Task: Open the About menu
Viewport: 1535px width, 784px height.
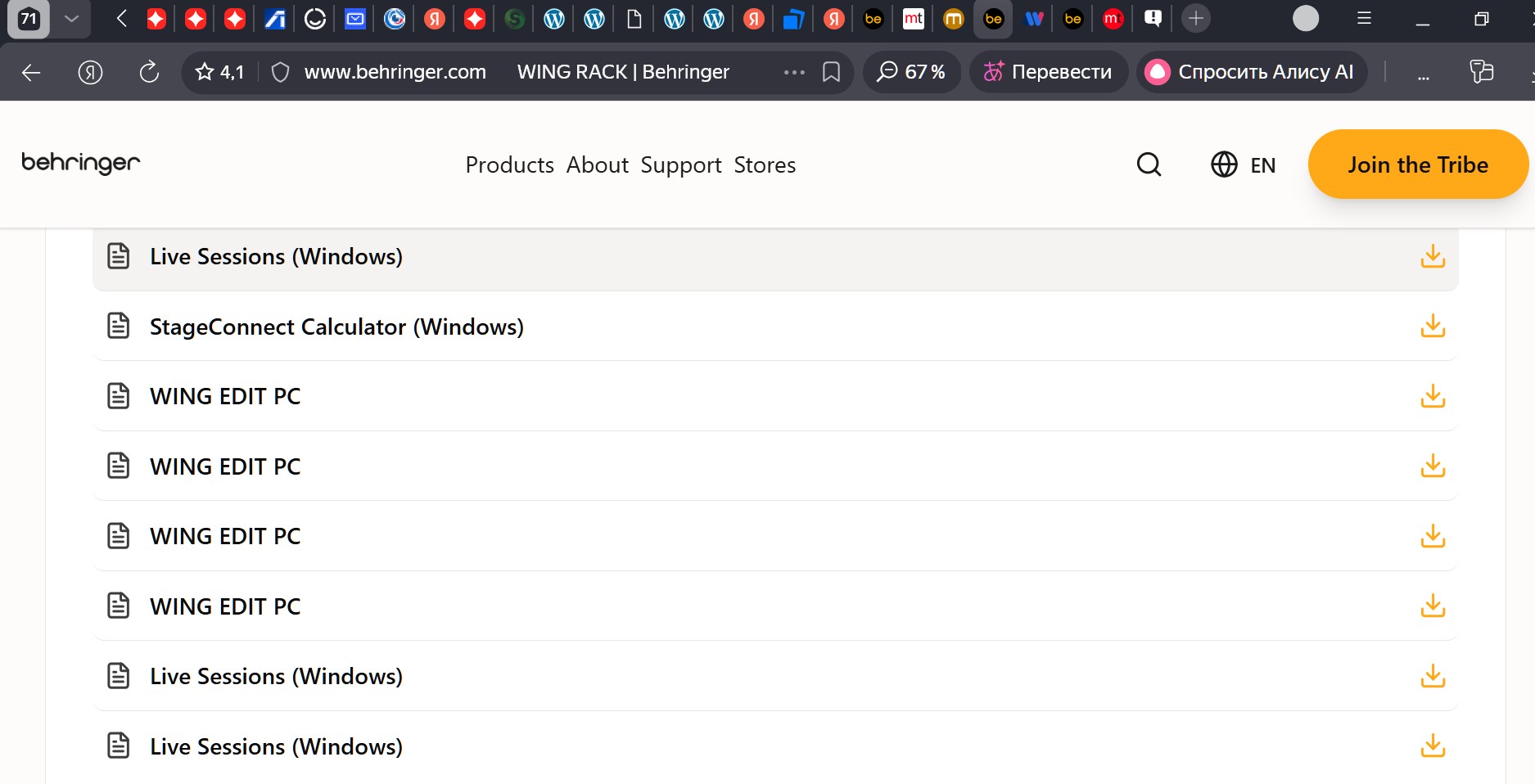Action: point(598,164)
